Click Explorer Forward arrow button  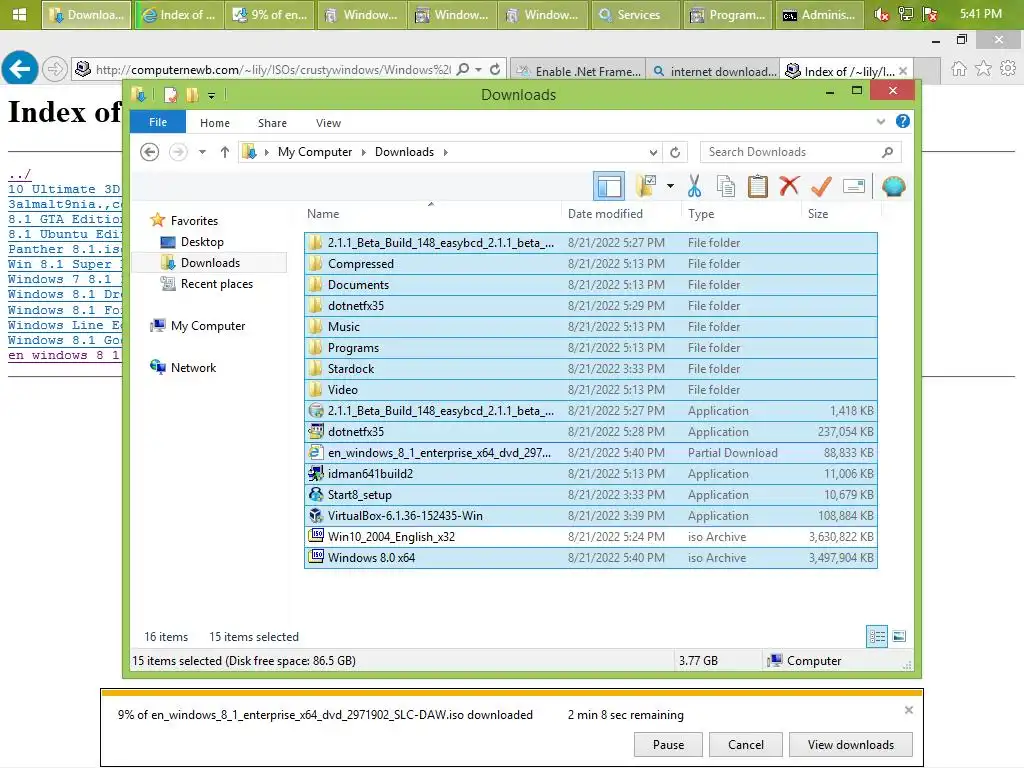click(x=178, y=152)
